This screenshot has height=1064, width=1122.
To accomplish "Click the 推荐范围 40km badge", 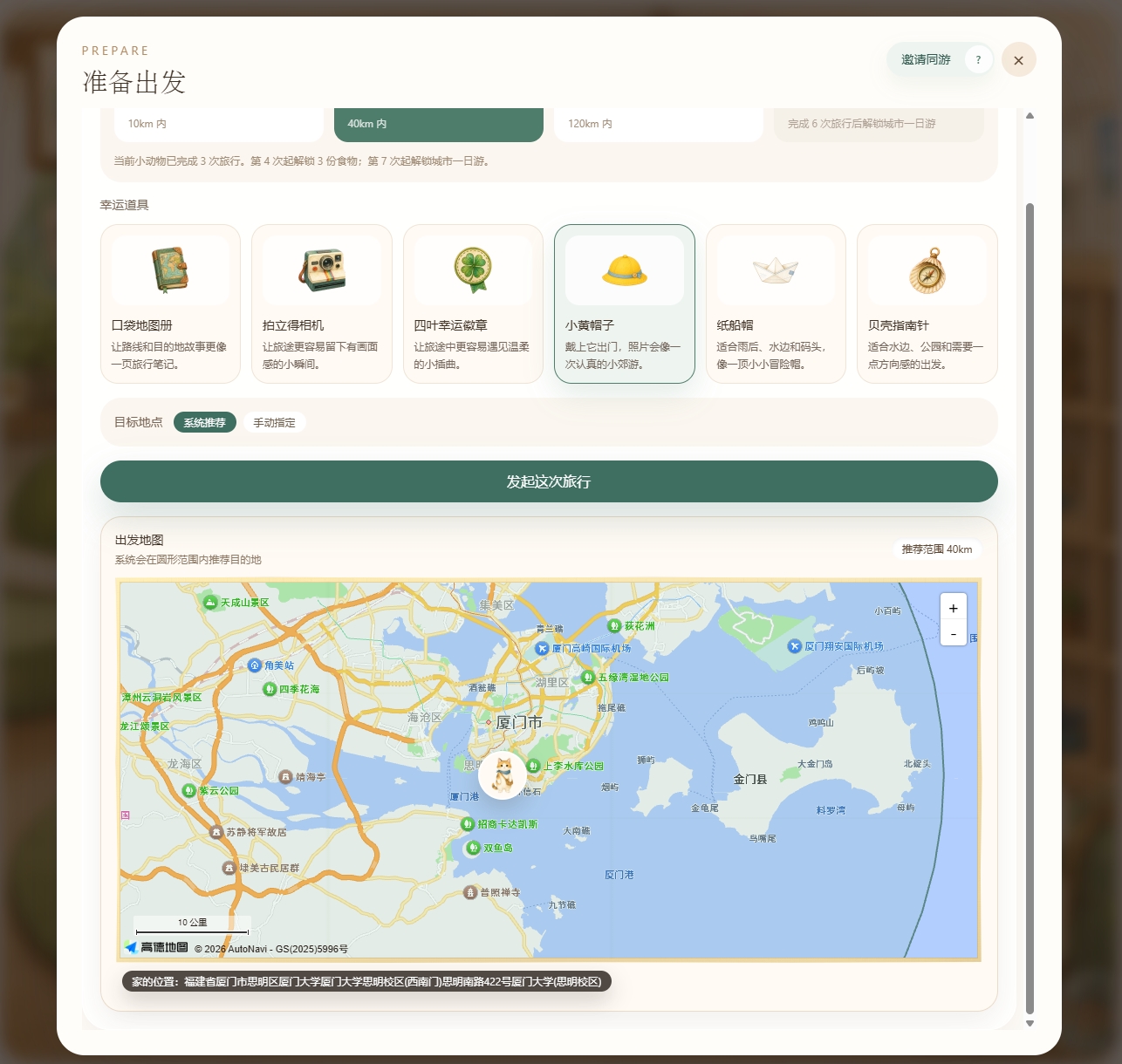I will 937,549.
